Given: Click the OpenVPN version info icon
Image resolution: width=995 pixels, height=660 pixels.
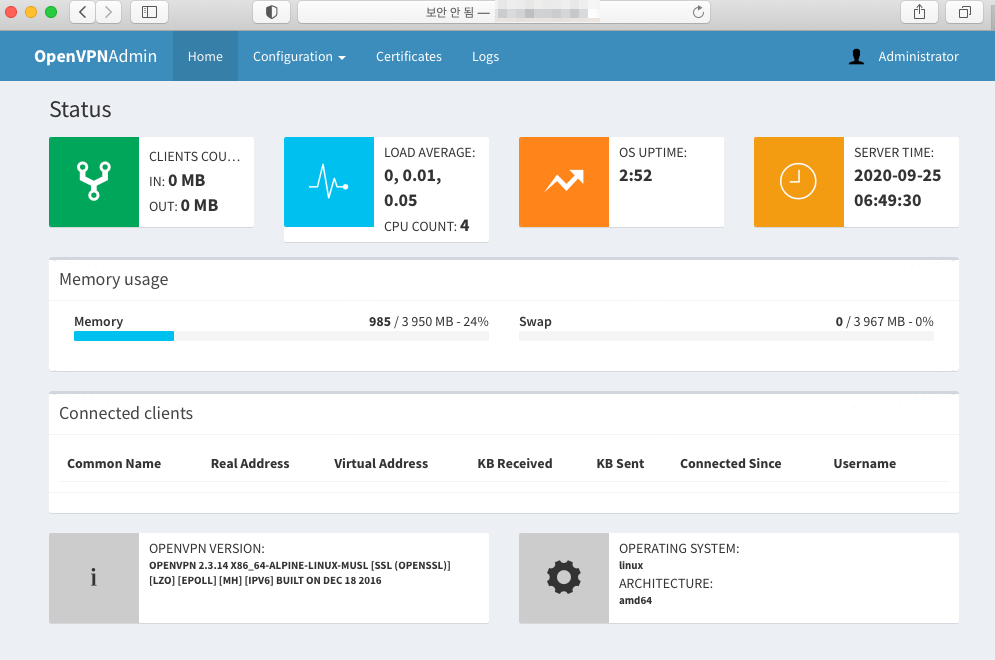Looking at the screenshot, I should 94,578.
